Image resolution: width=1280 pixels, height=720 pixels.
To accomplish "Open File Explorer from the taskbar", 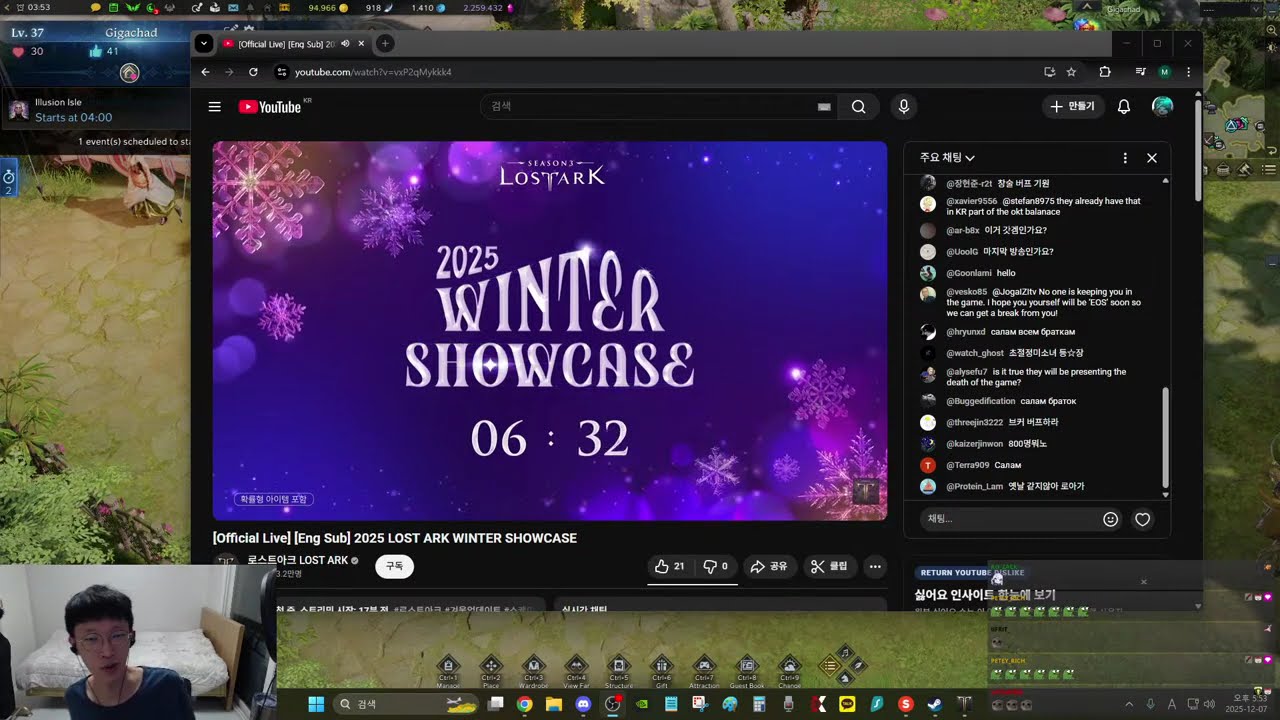I will pyautogui.click(x=553, y=704).
